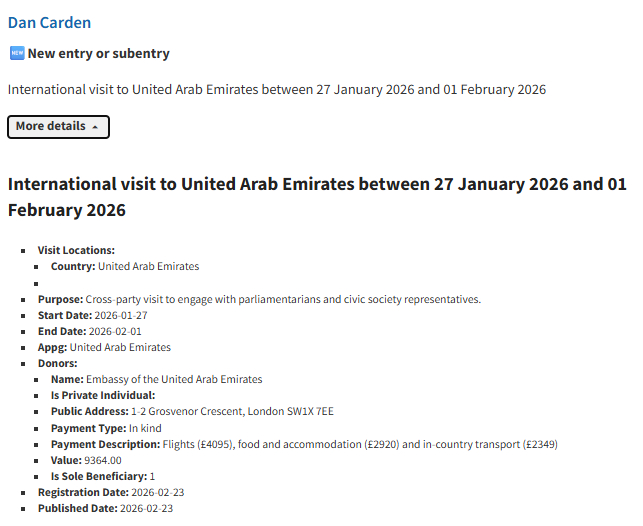
Task: Click the Is Private Individual field
Action: 103,396
